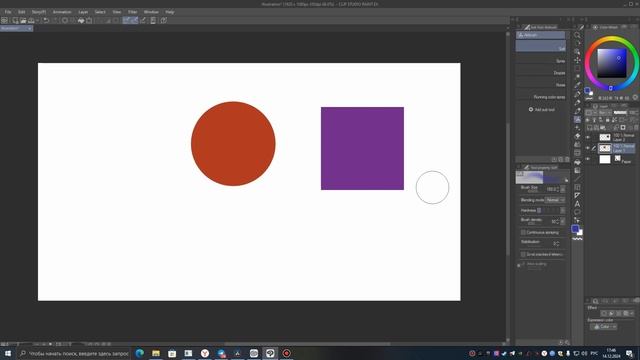
Task: Click the Open file icon in command bar
Action: 23,20
